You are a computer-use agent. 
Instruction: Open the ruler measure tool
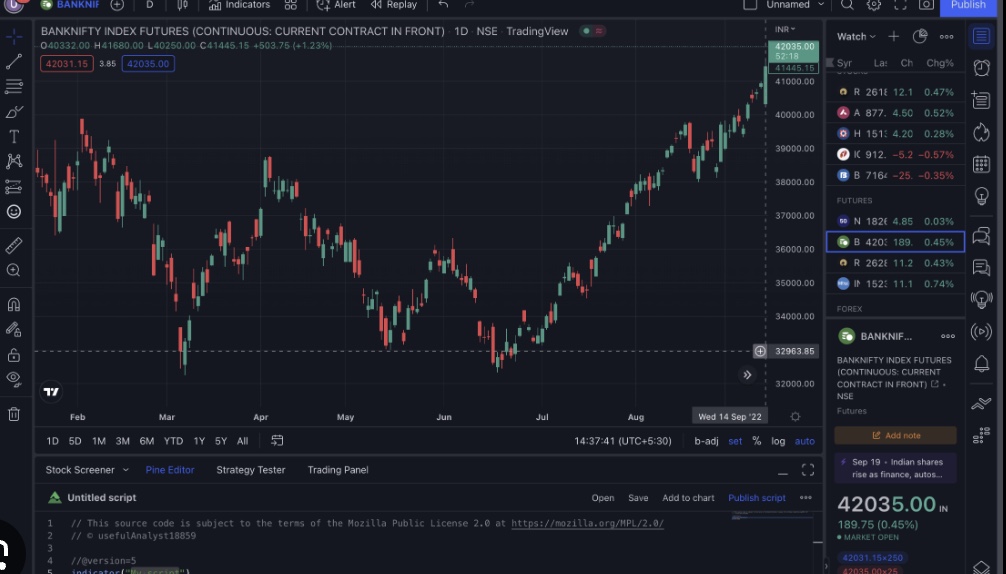click(14, 245)
